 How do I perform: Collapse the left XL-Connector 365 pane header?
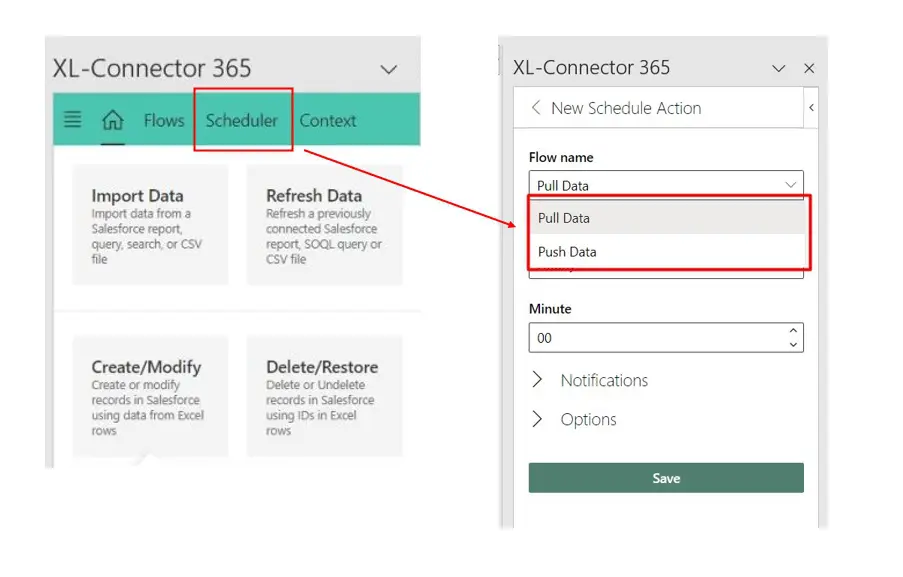coord(389,70)
